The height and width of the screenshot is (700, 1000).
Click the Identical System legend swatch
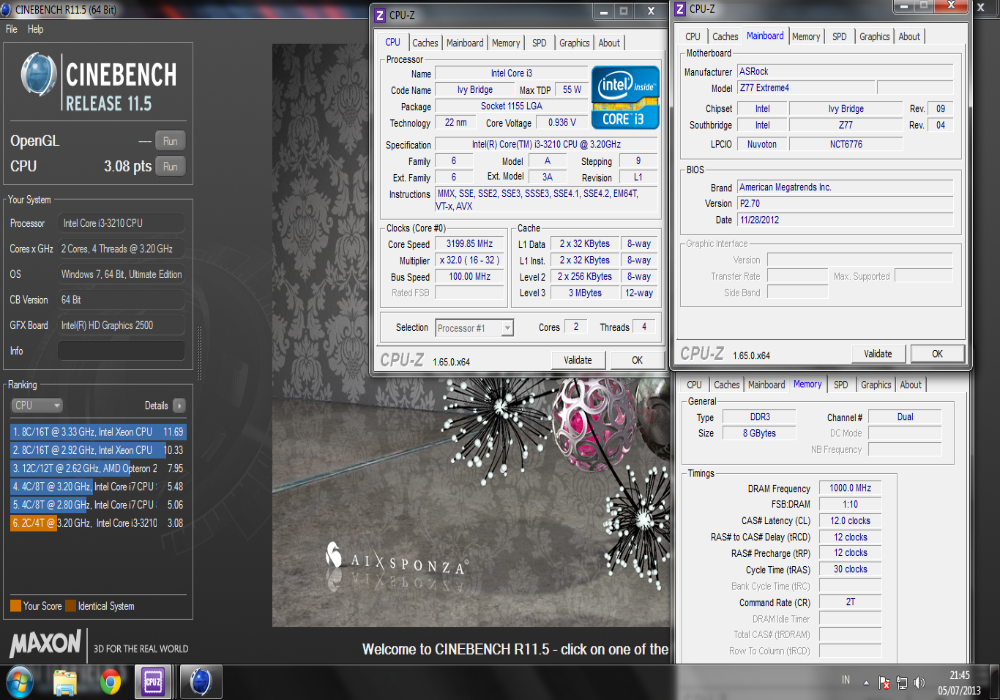(70, 606)
